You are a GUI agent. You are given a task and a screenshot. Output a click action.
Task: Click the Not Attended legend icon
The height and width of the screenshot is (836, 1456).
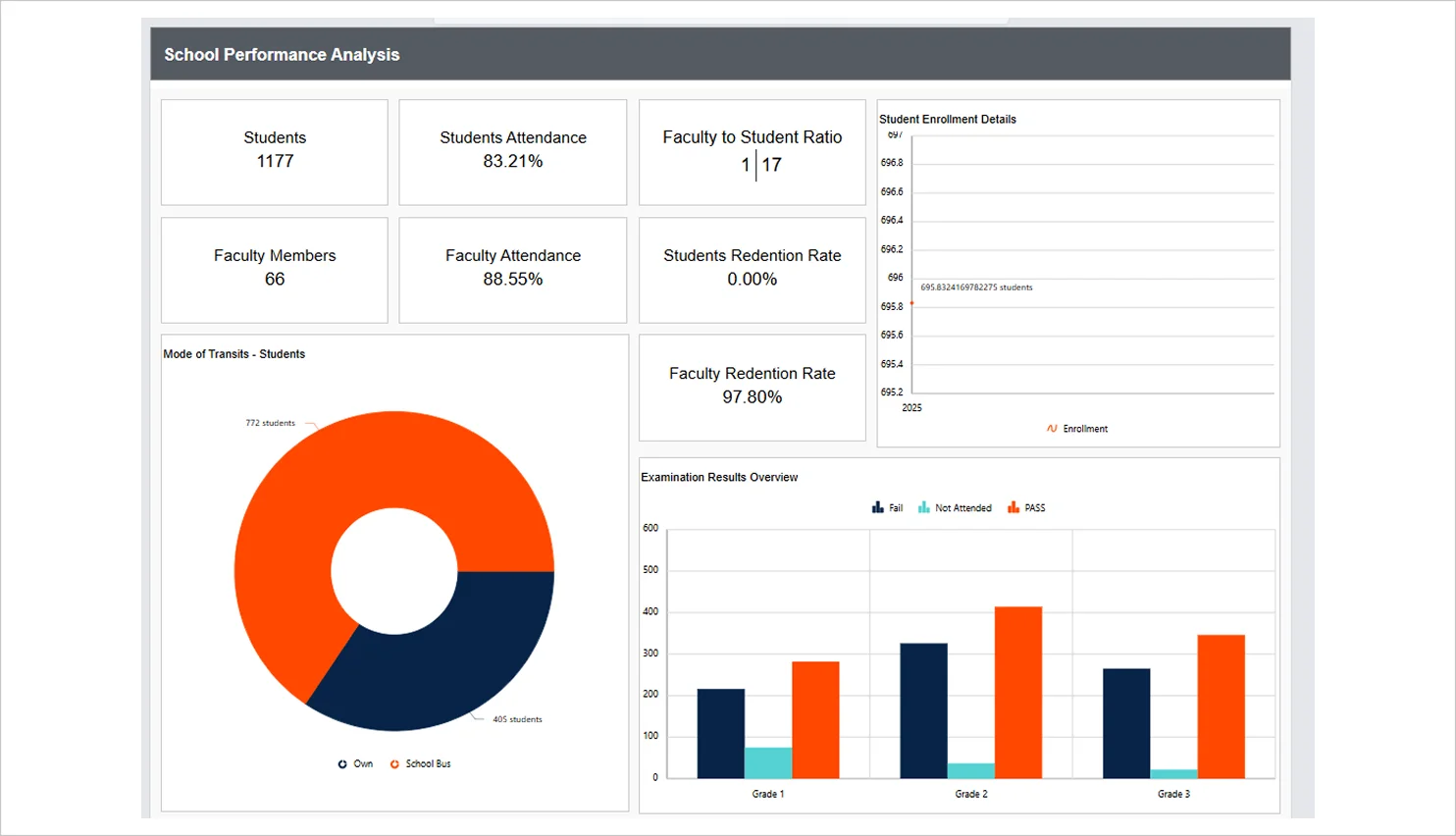[924, 508]
